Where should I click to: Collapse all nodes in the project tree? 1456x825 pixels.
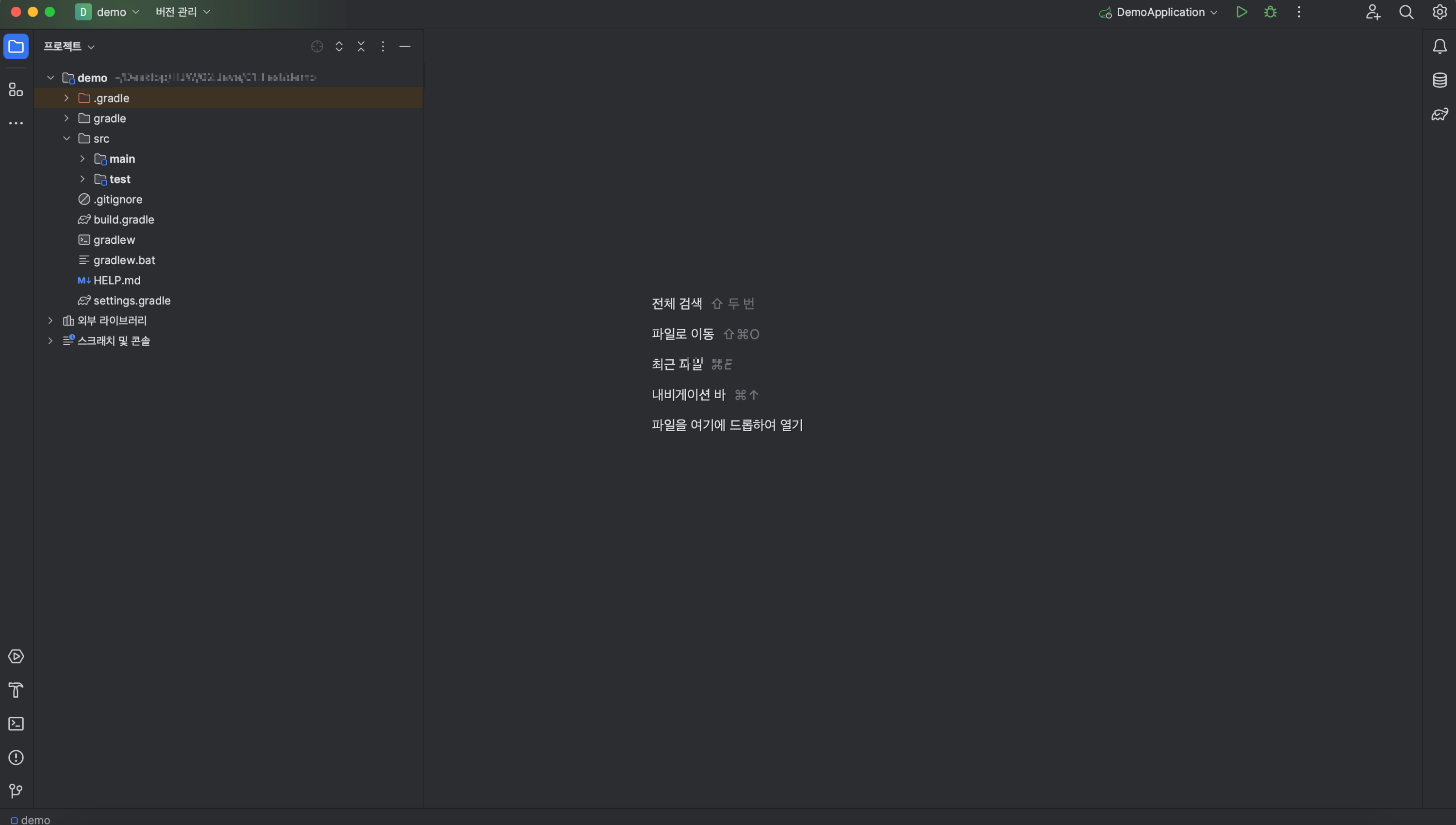pos(361,47)
